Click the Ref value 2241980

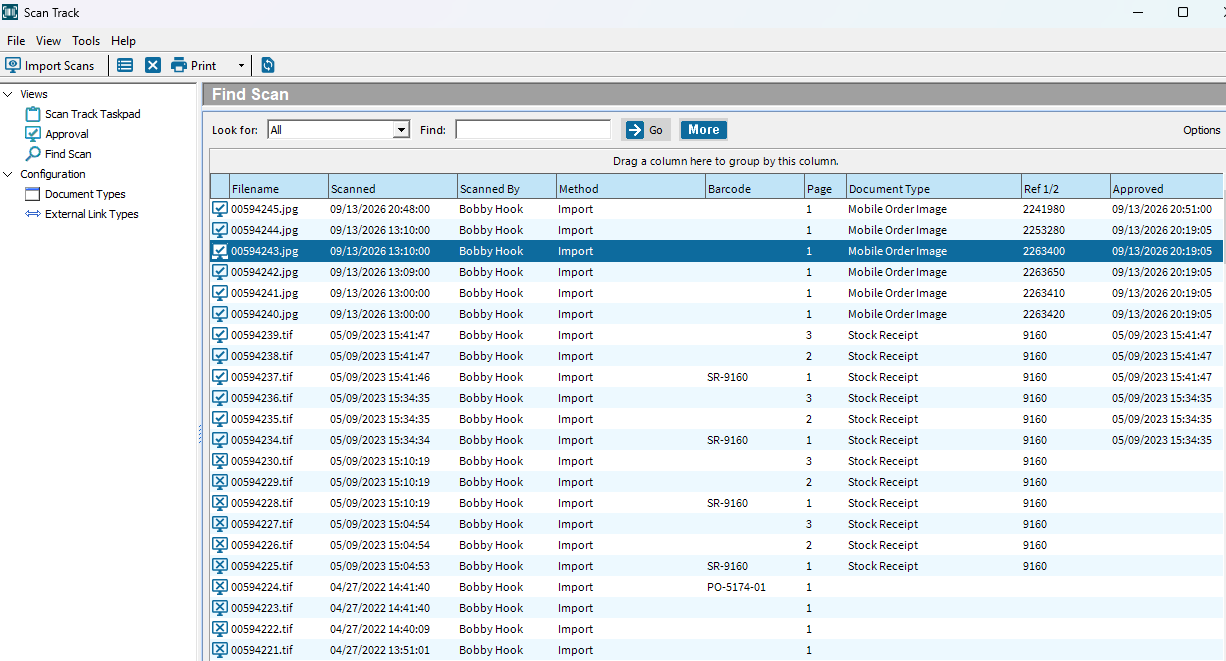tap(1044, 209)
